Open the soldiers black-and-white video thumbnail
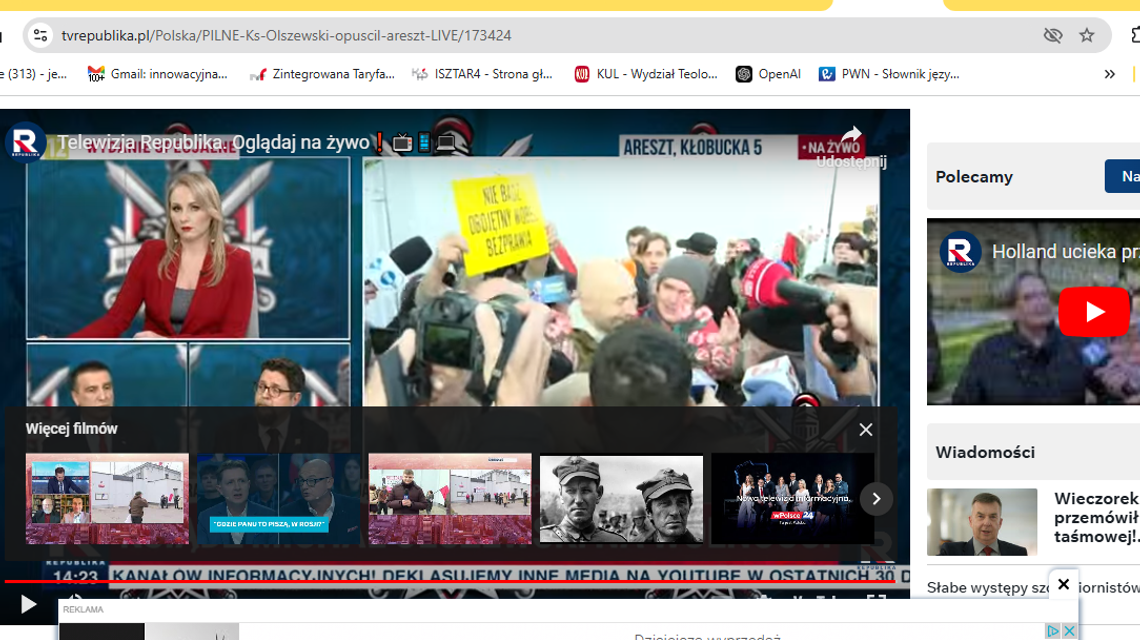Screen dimensions: 1140x640 [x=621, y=499]
